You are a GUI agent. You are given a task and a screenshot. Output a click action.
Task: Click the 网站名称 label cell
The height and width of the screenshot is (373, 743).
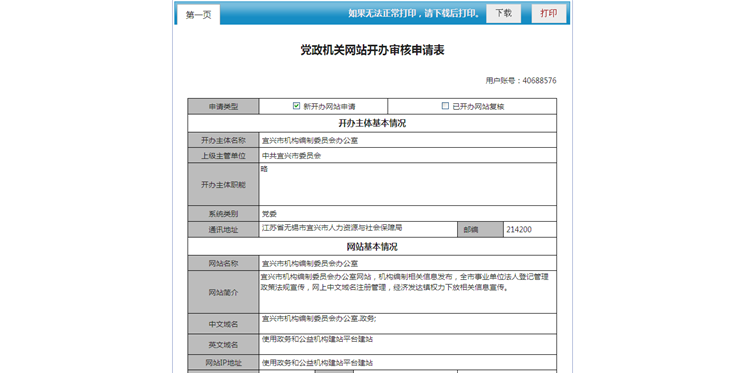click(x=223, y=264)
